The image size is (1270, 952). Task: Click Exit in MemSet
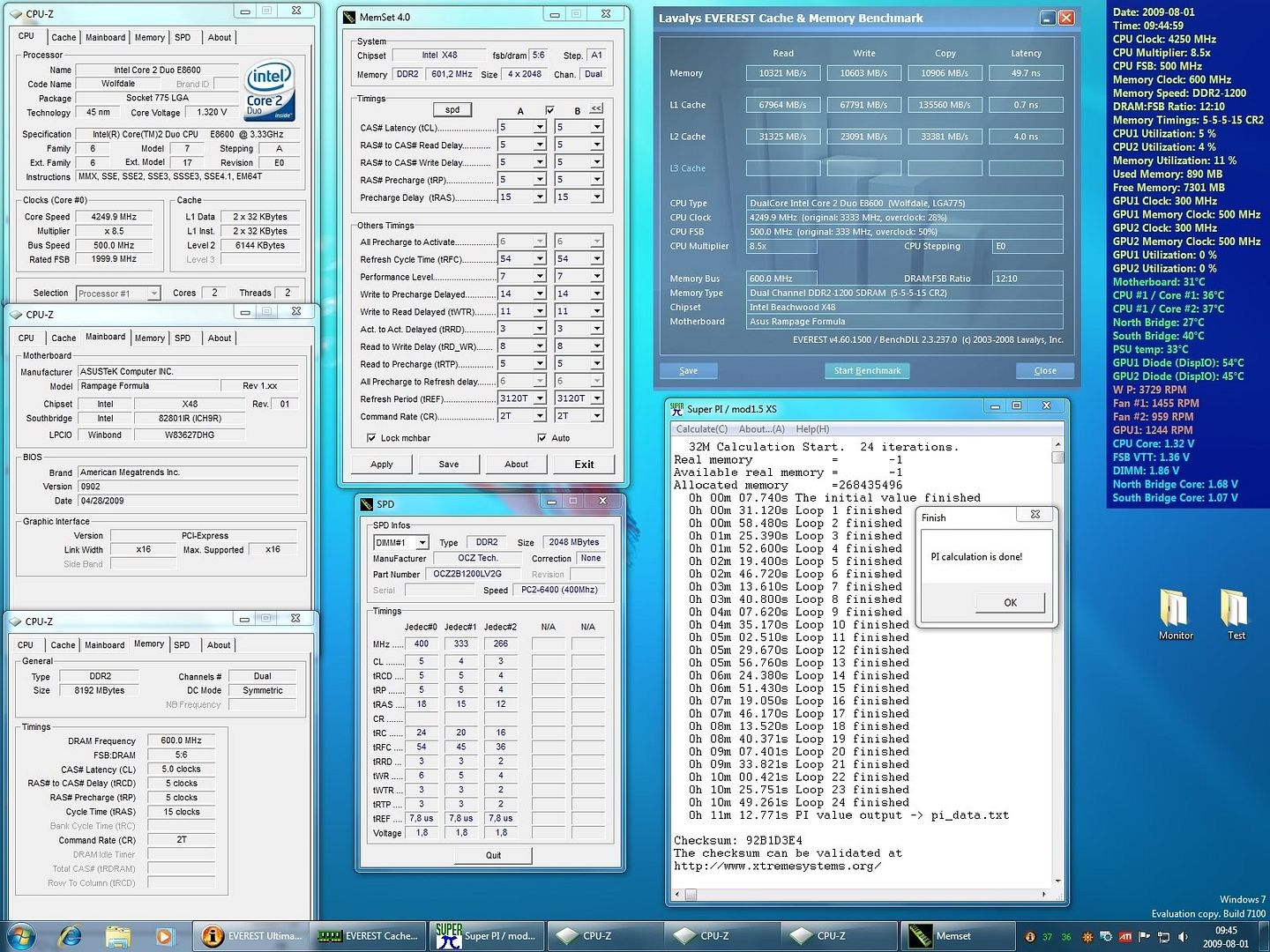584,464
